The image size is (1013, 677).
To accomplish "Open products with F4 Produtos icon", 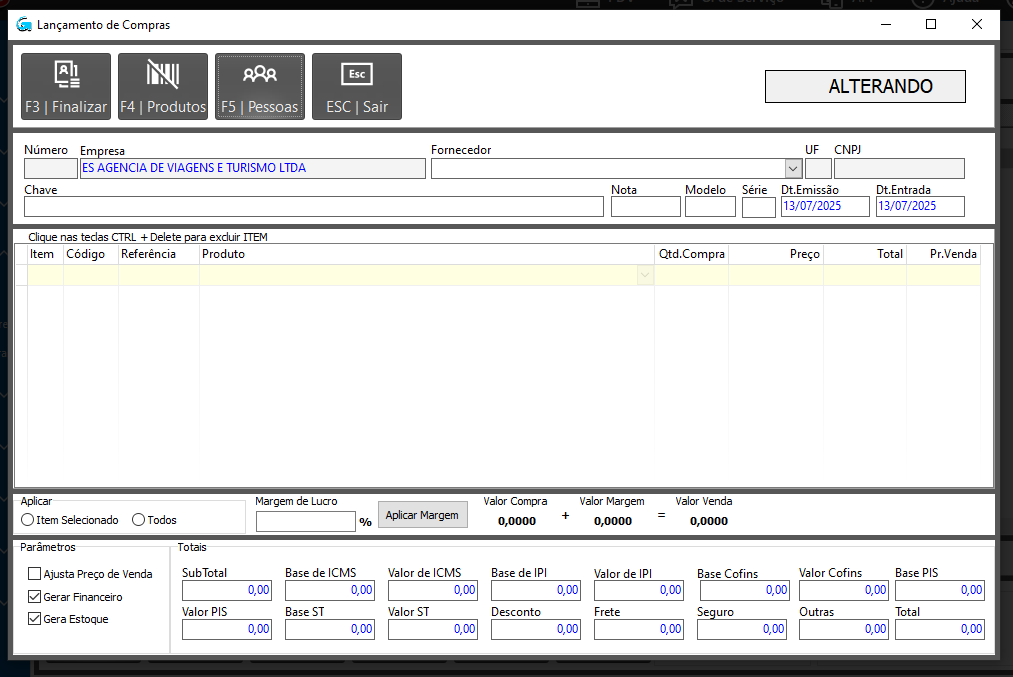I will coord(163,86).
